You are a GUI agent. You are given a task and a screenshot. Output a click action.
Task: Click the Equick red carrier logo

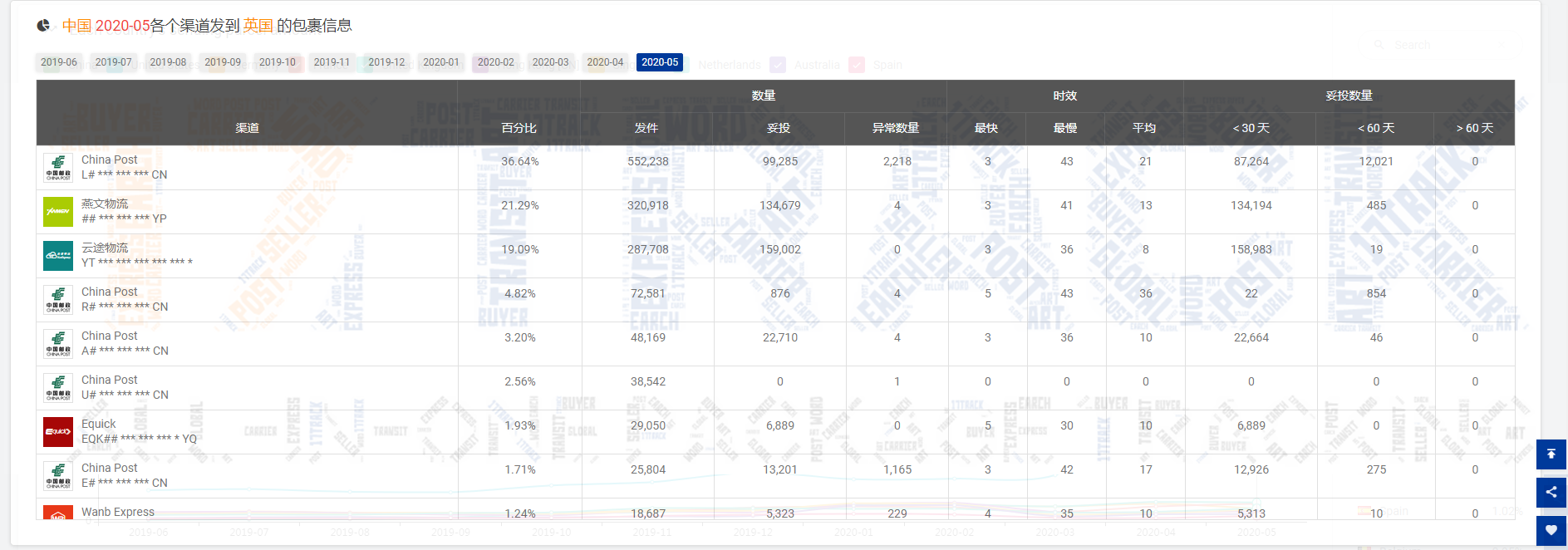pyautogui.click(x=58, y=432)
